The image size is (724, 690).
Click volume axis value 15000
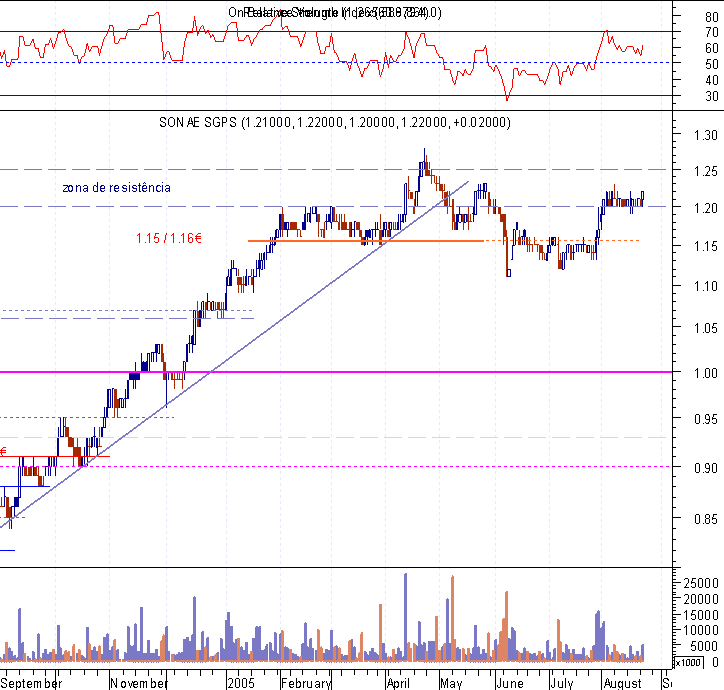tap(701, 615)
